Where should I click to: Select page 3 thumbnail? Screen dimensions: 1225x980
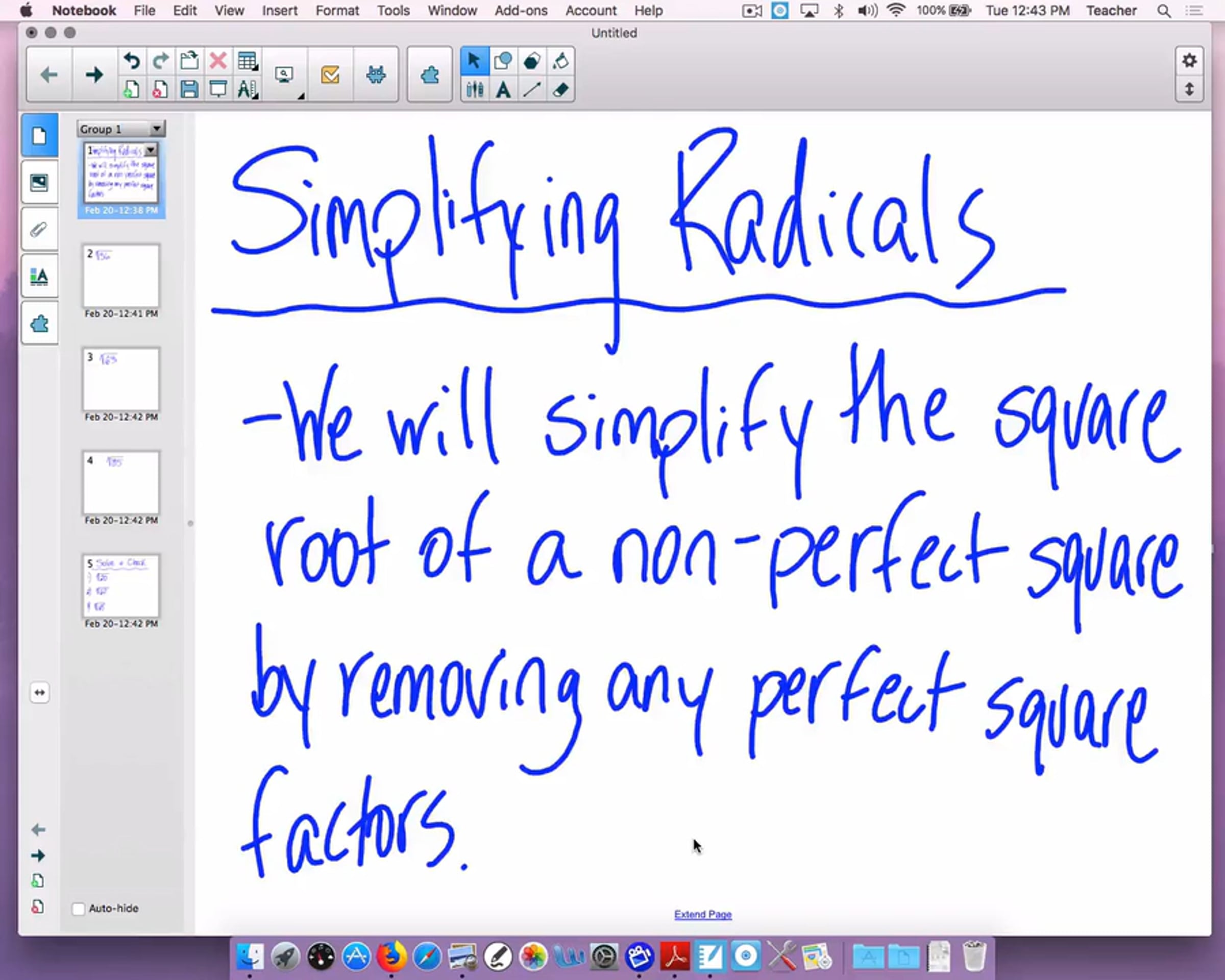coord(121,380)
